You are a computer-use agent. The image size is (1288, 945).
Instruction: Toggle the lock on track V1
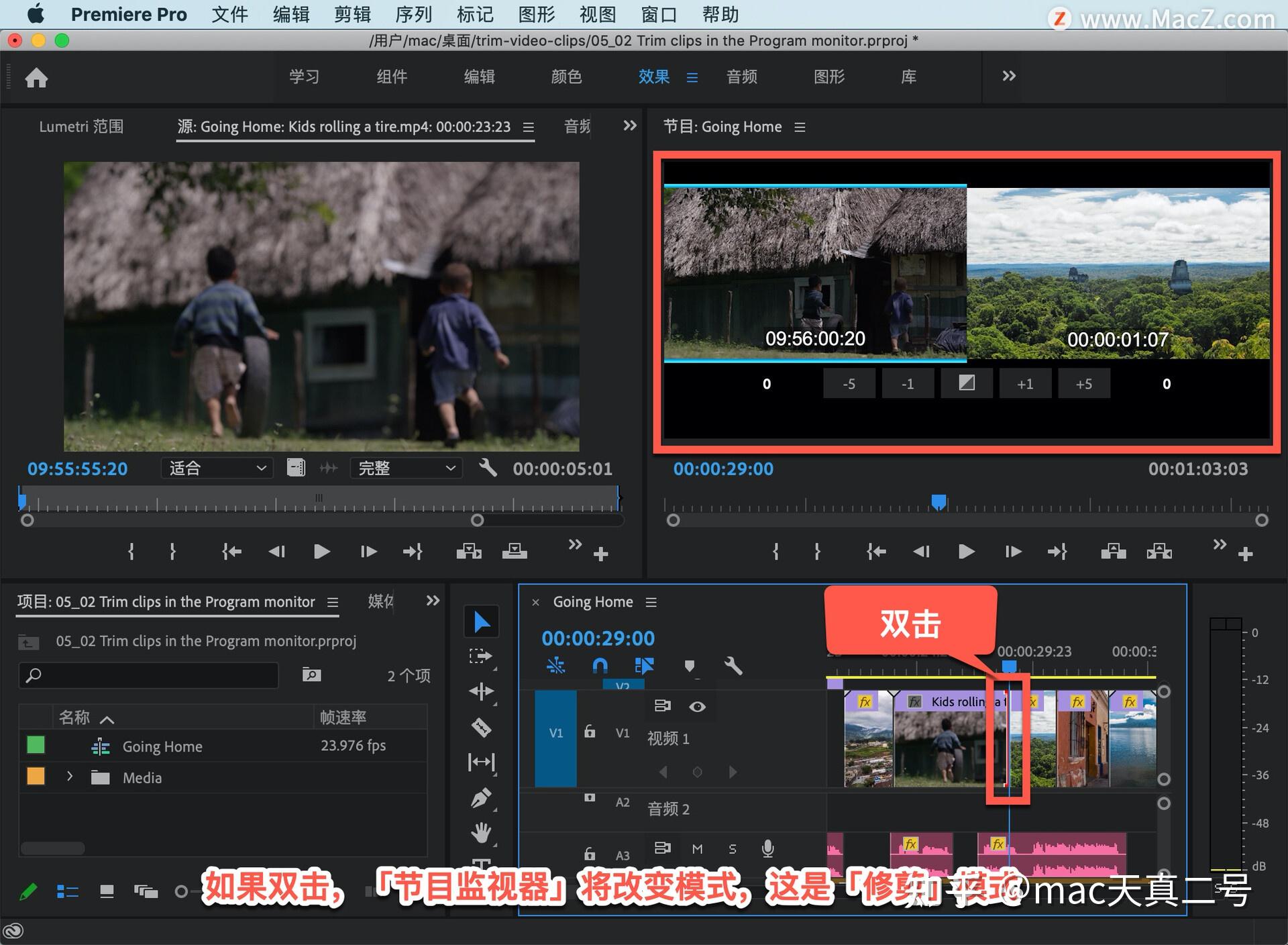point(590,732)
